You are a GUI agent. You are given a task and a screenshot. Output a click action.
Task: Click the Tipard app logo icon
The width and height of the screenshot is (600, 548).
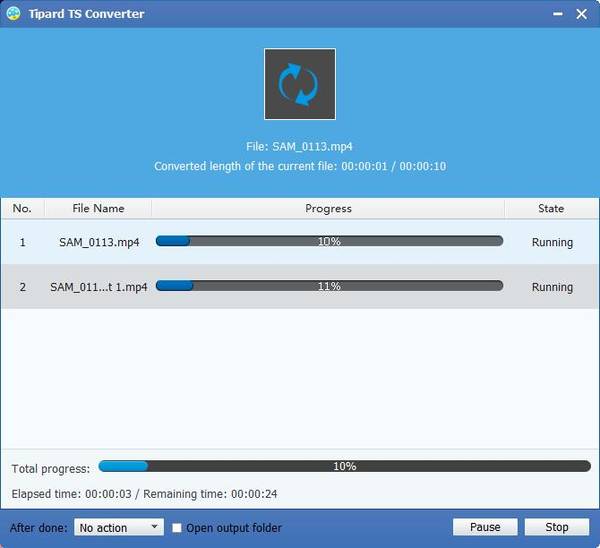(14, 14)
